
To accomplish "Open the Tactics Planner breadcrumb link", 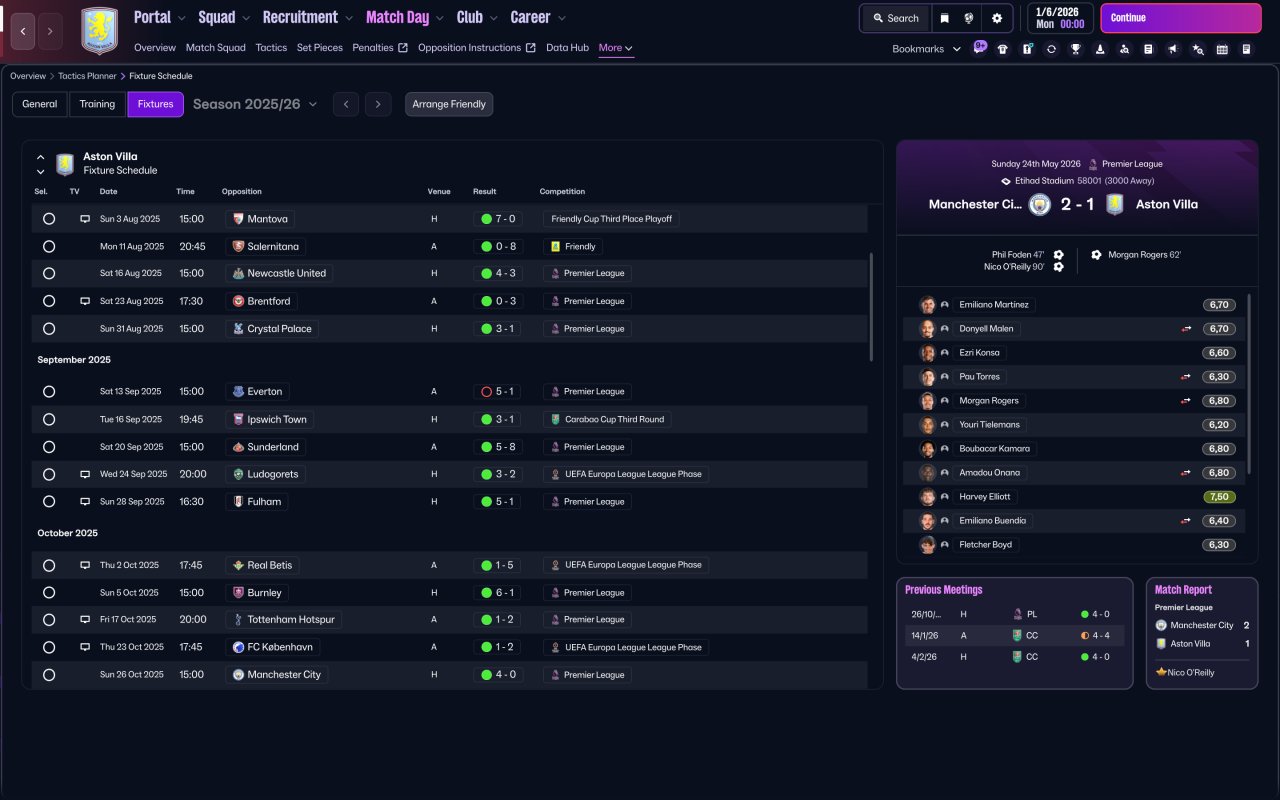I will pyautogui.click(x=88, y=76).
